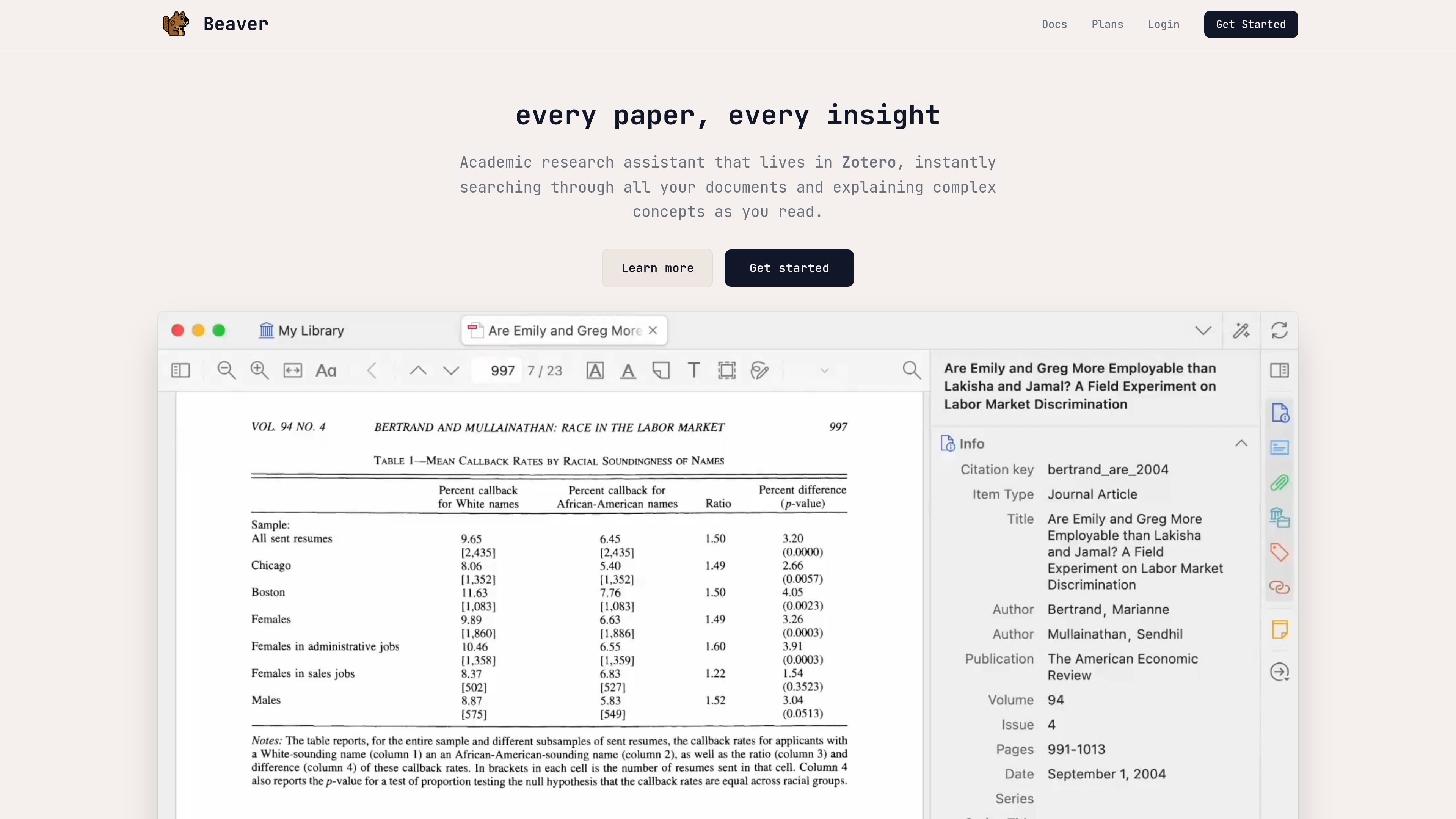This screenshot has height=819, width=1456.
Task: Click author Mullainathan, Sendhil field
Action: coord(1115,634)
